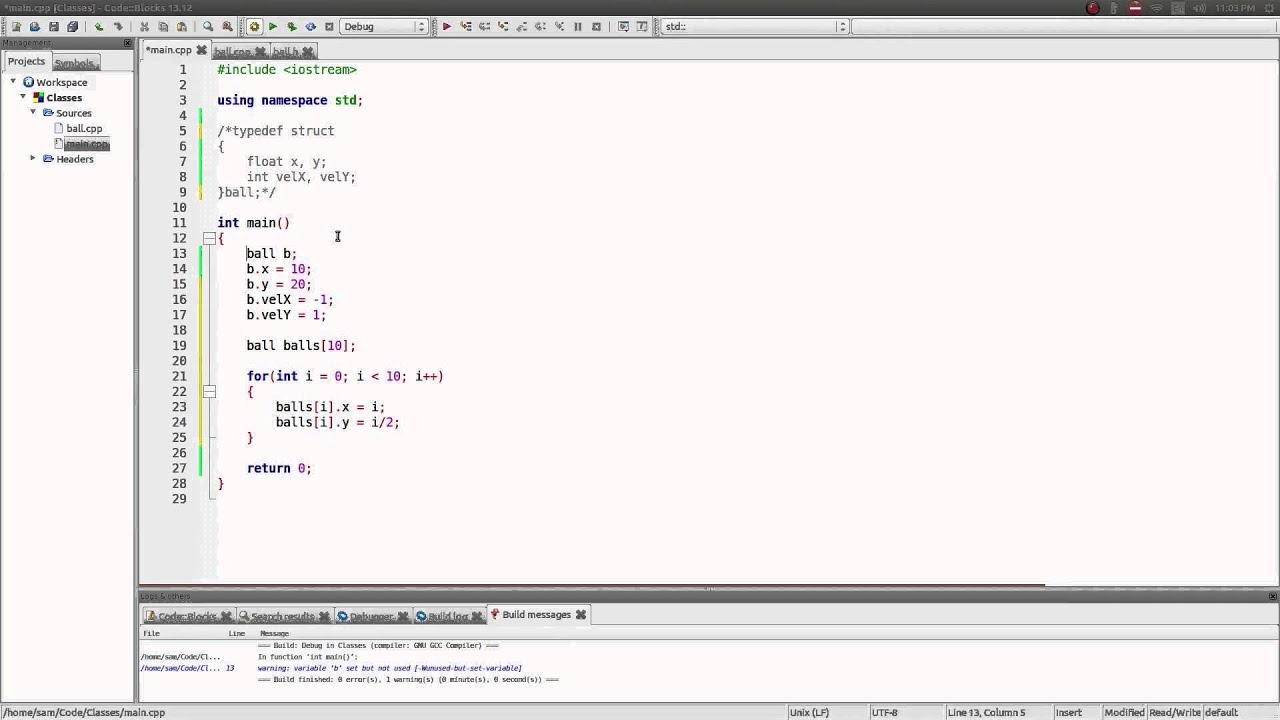Screen dimensions: 1280x720
Task: Collapse the Workspace tree node
Action: tap(12, 82)
